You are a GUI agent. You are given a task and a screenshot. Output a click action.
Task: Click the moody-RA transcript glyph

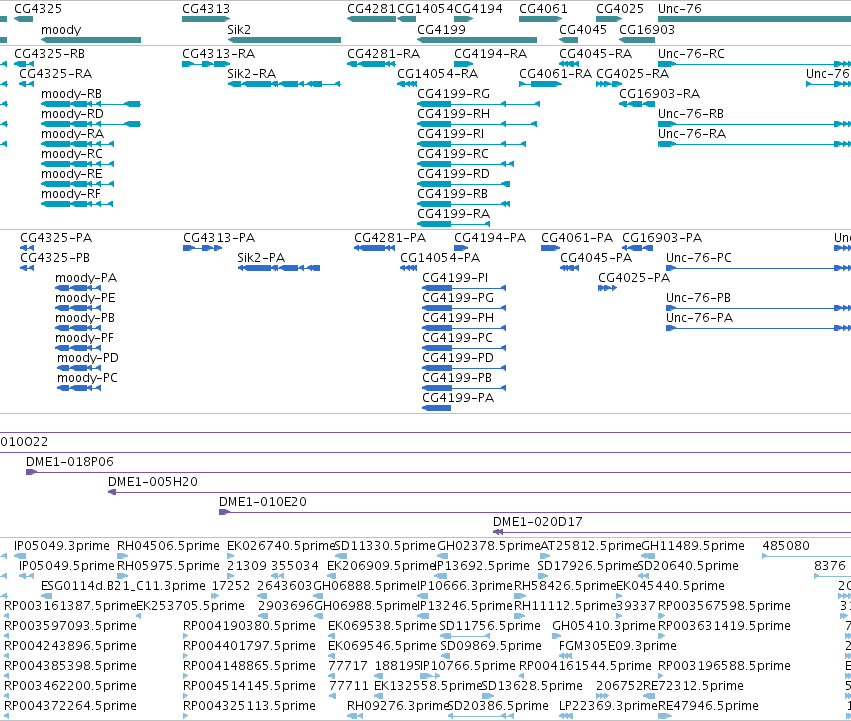[x=78, y=144]
